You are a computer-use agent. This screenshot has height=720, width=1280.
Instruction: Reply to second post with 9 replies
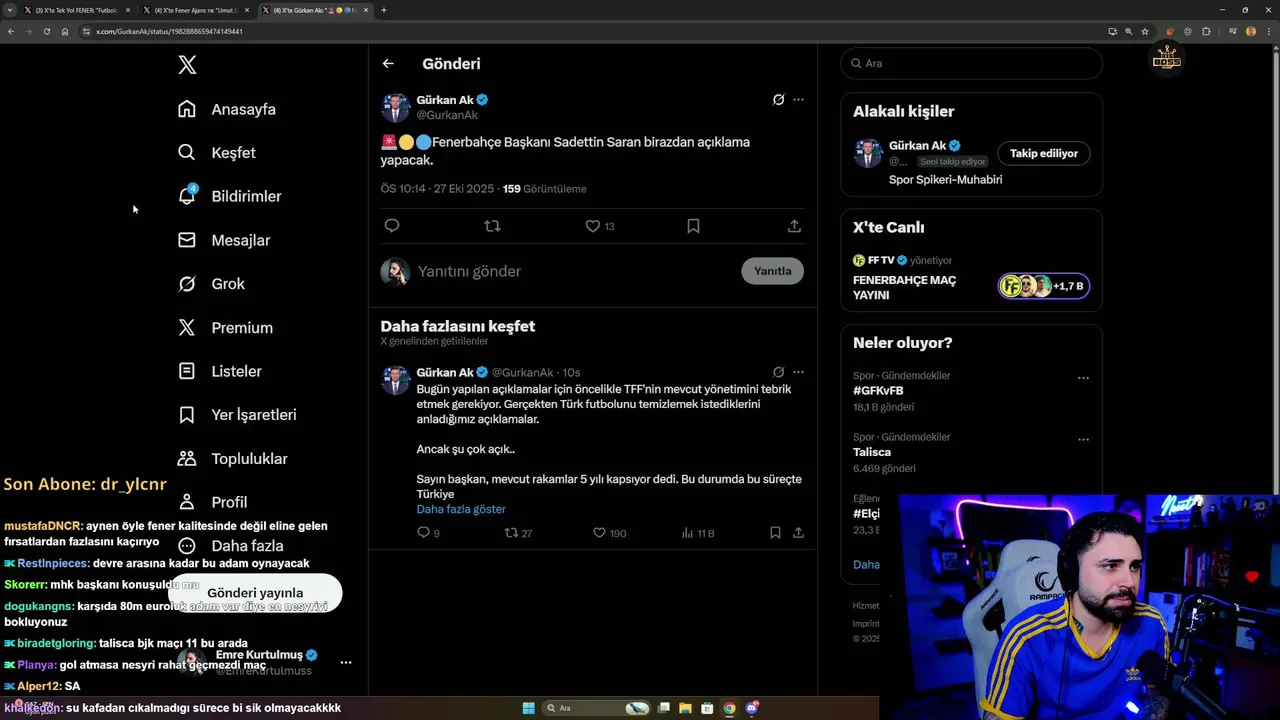coord(428,533)
